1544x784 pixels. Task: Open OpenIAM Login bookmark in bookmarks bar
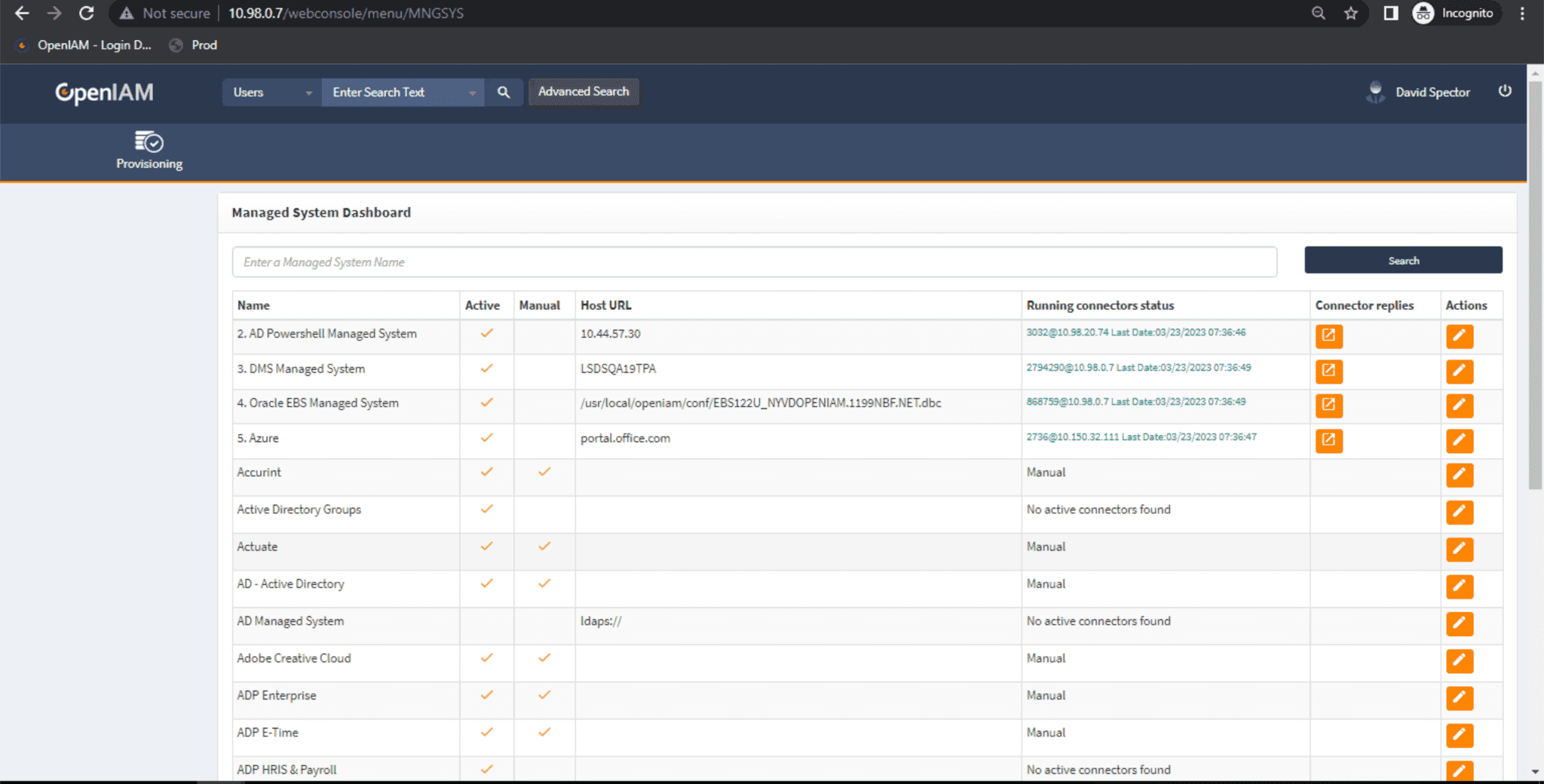84,45
